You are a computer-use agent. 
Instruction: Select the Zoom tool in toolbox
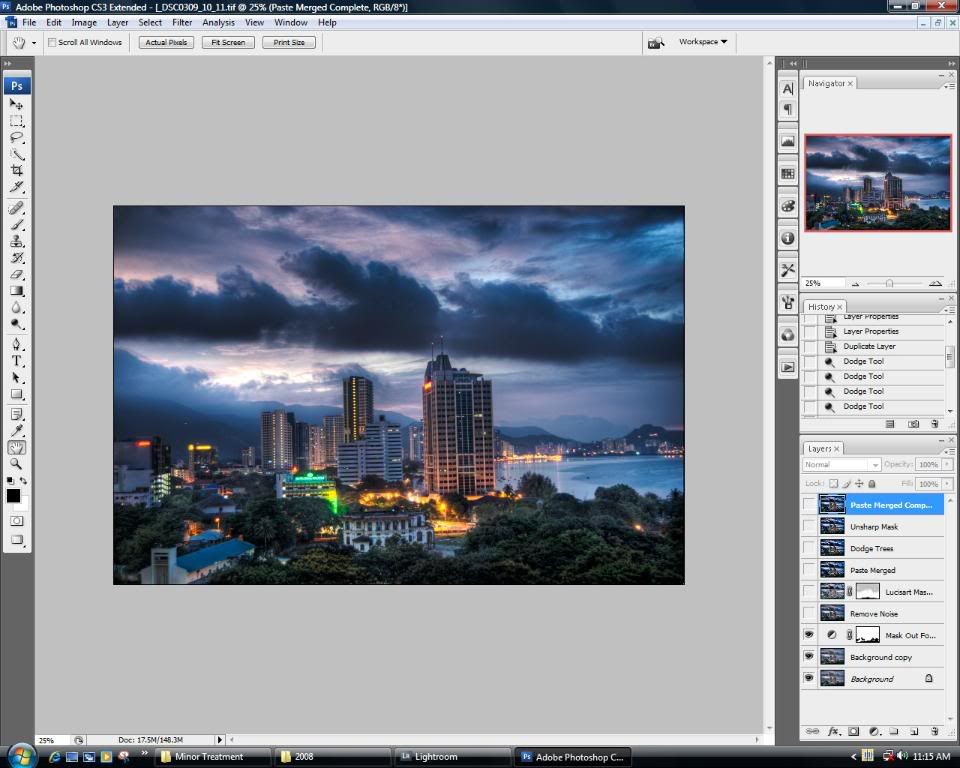17,464
